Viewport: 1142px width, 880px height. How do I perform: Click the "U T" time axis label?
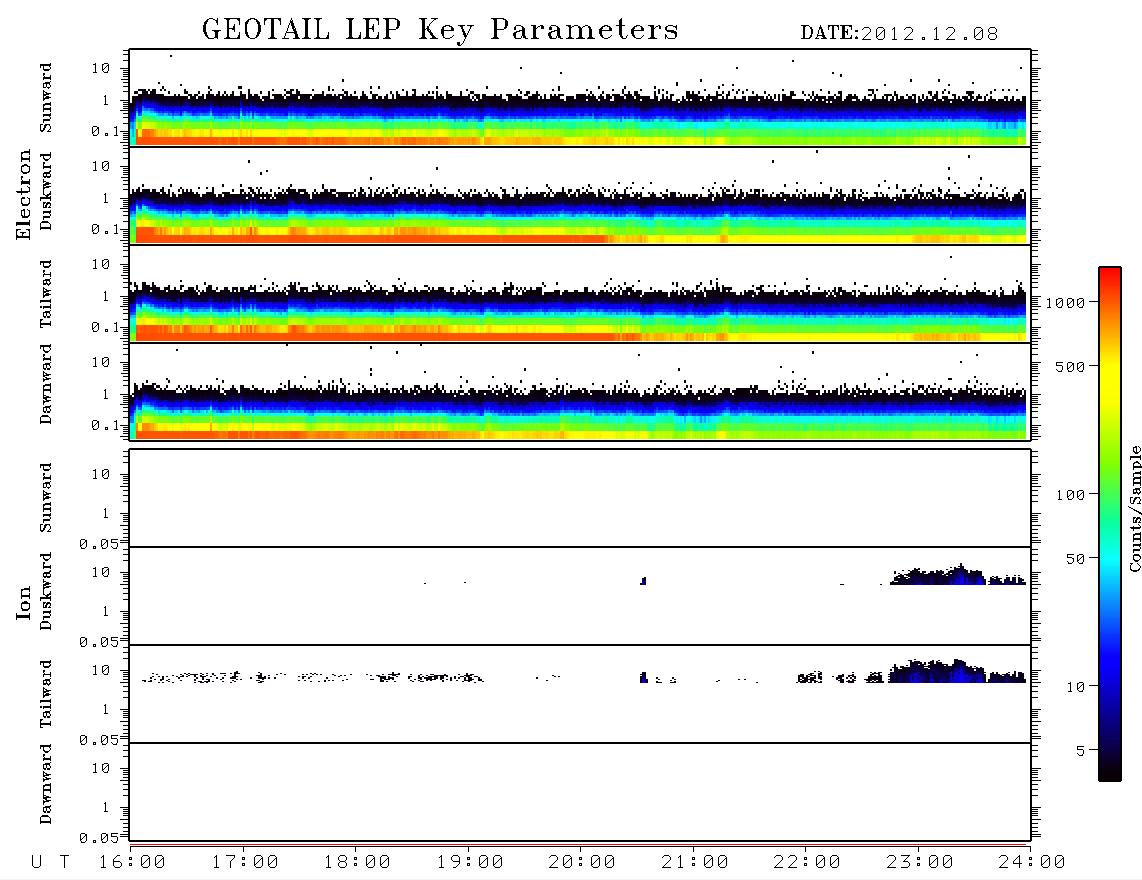tap(50, 862)
